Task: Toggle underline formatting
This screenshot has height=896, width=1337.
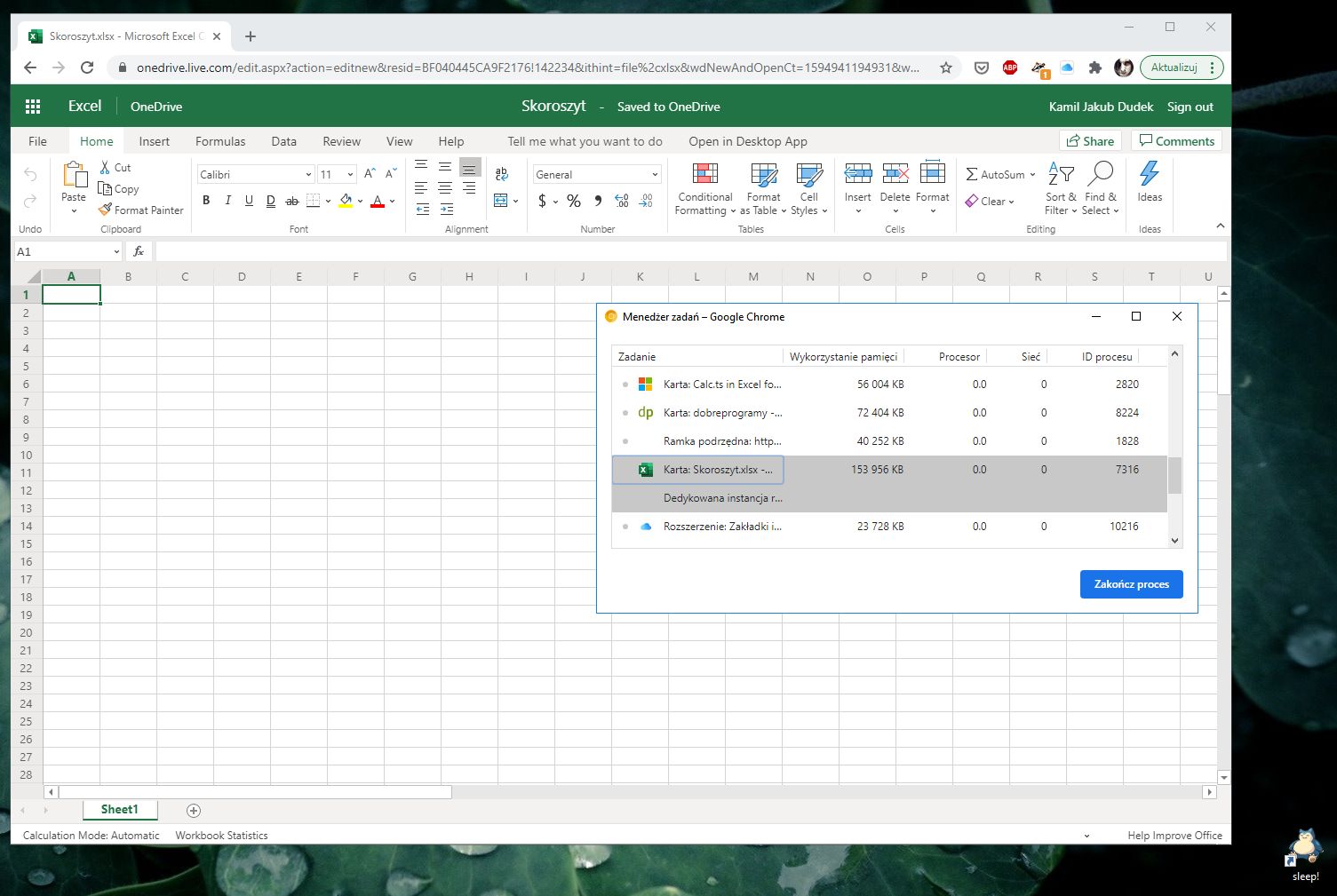Action: [249, 201]
